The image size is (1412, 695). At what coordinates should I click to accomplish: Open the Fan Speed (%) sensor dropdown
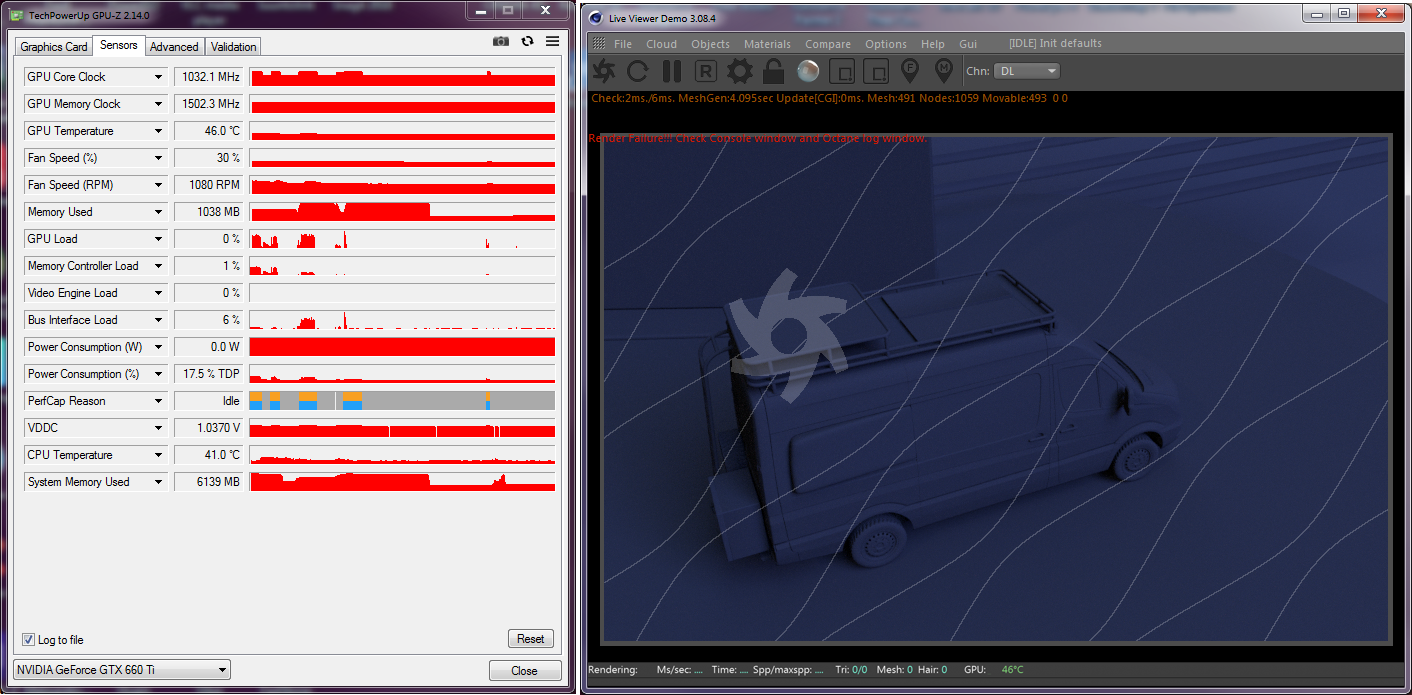158,158
